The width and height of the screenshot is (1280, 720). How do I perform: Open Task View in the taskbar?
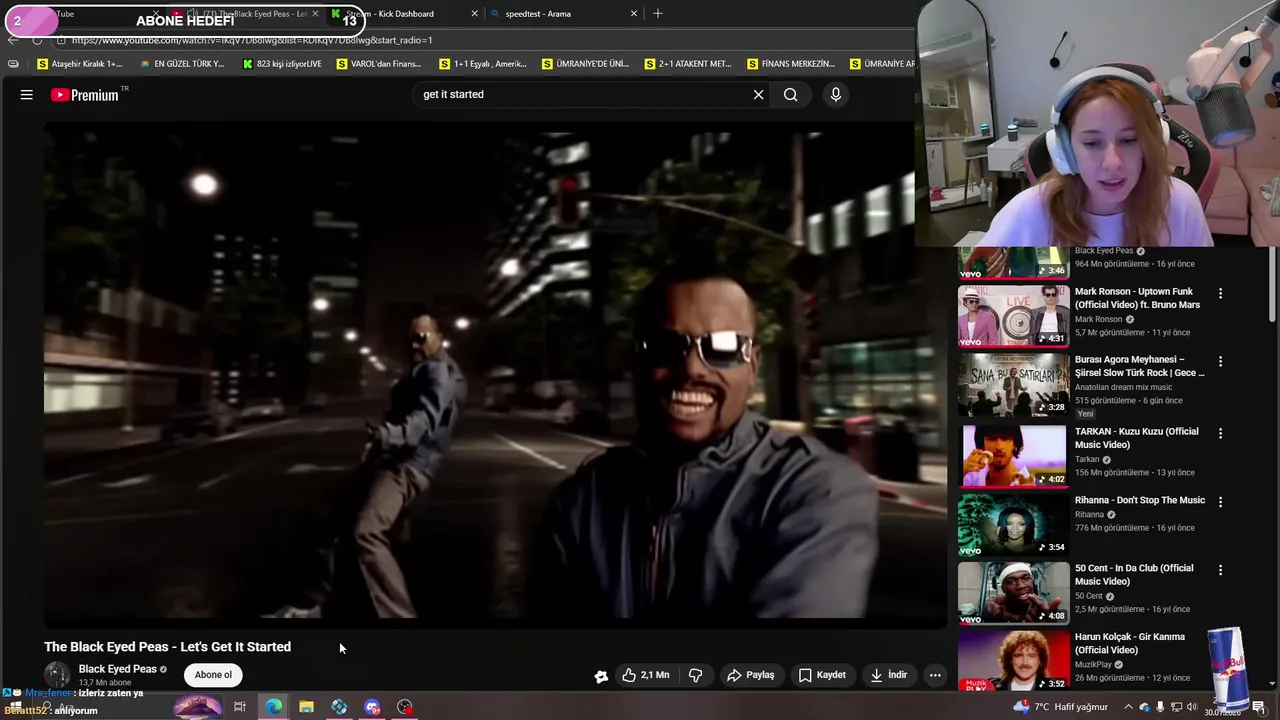(x=240, y=707)
